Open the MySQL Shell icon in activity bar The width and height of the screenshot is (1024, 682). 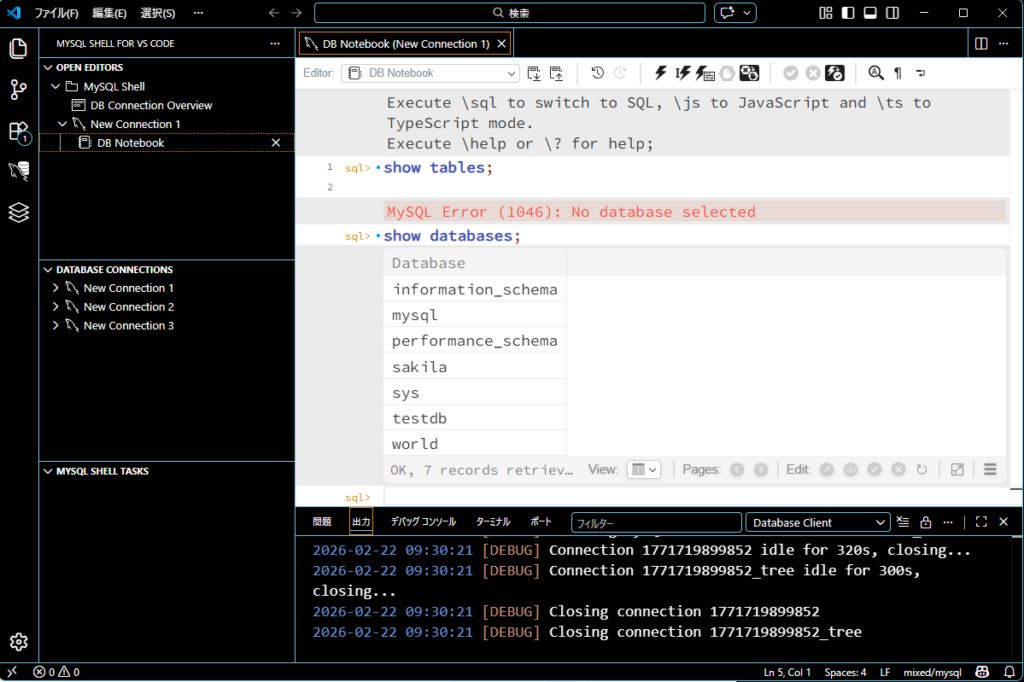(18, 171)
